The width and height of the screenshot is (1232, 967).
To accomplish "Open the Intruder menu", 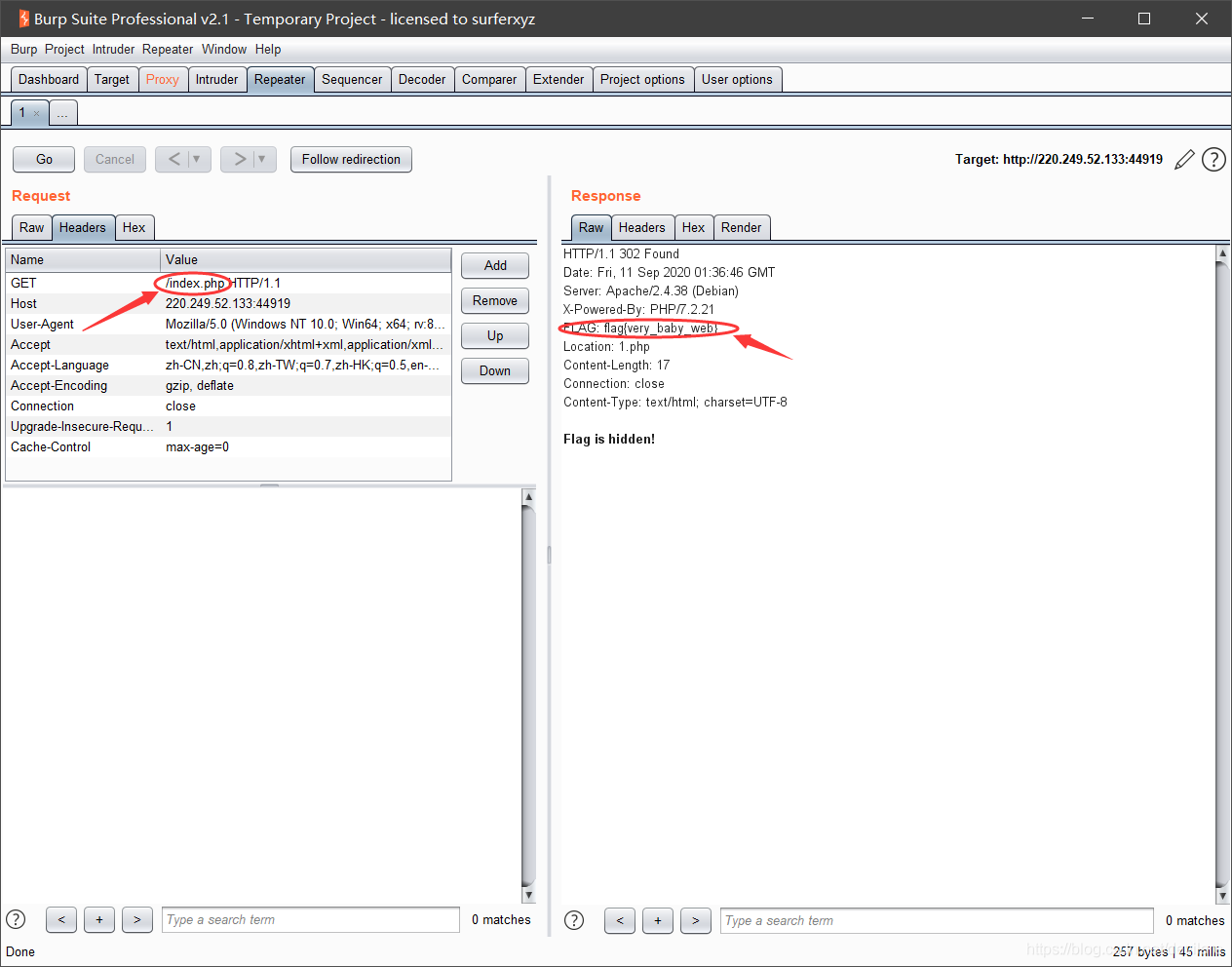I will [x=114, y=49].
